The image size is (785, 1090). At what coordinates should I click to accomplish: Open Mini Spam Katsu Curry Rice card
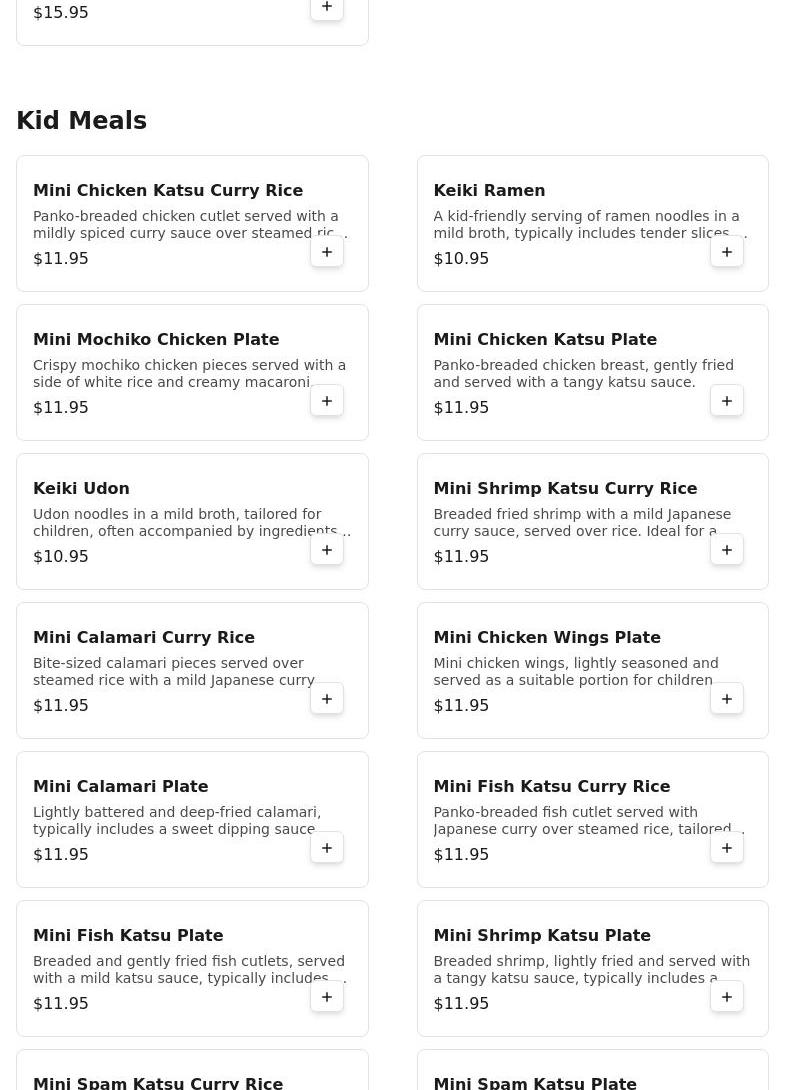pos(192,1070)
